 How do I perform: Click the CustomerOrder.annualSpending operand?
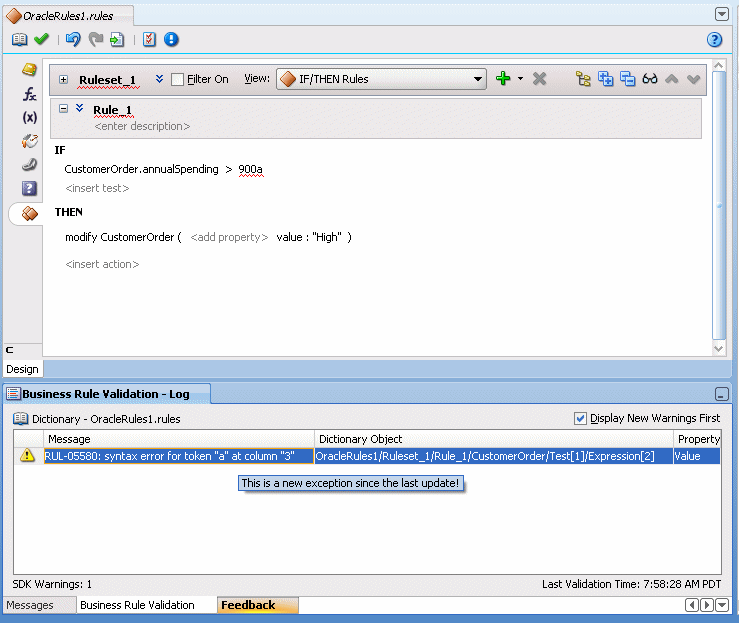click(141, 169)
